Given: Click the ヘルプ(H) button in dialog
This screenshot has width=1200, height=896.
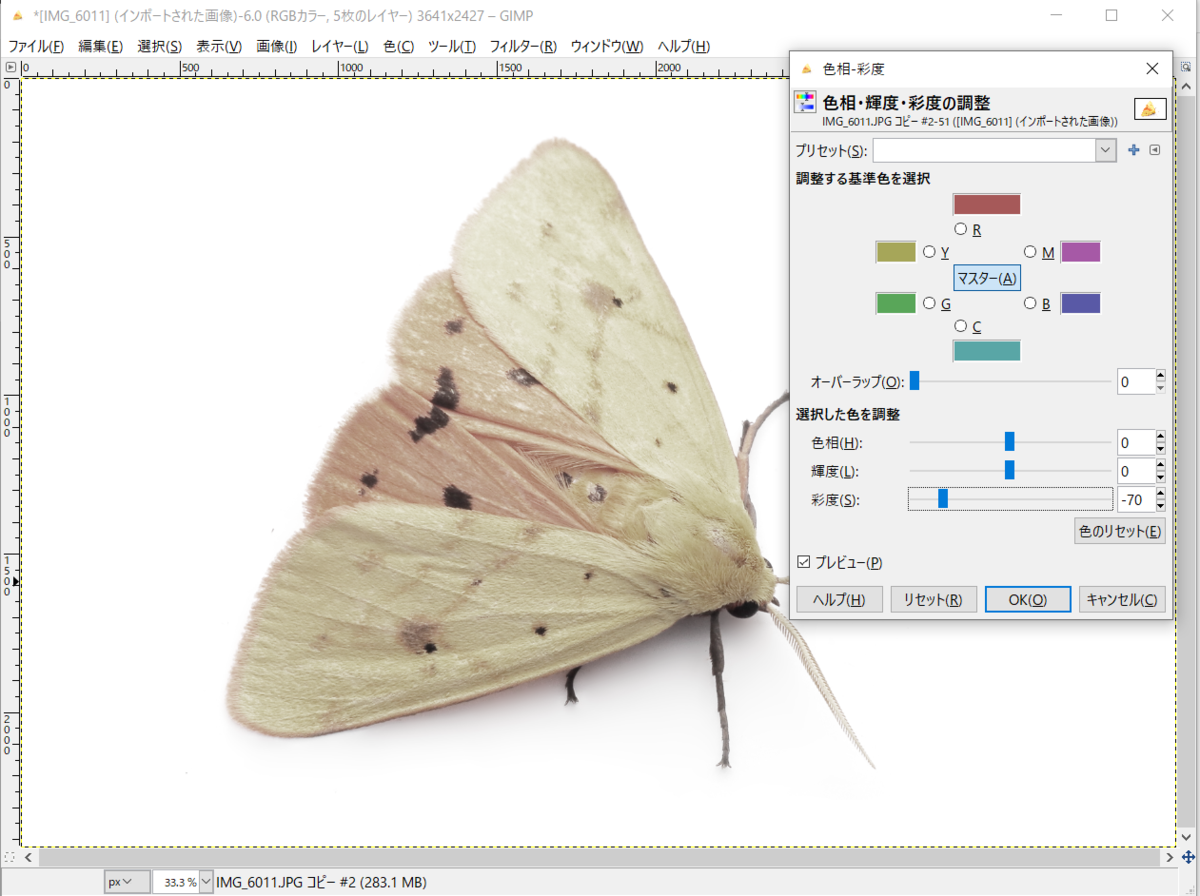Looking at the screenshot, I should pos(839,599).
